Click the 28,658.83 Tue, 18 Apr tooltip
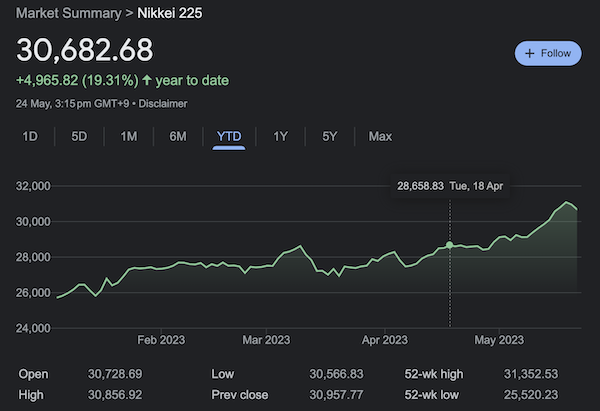 (x=450, y=186)
